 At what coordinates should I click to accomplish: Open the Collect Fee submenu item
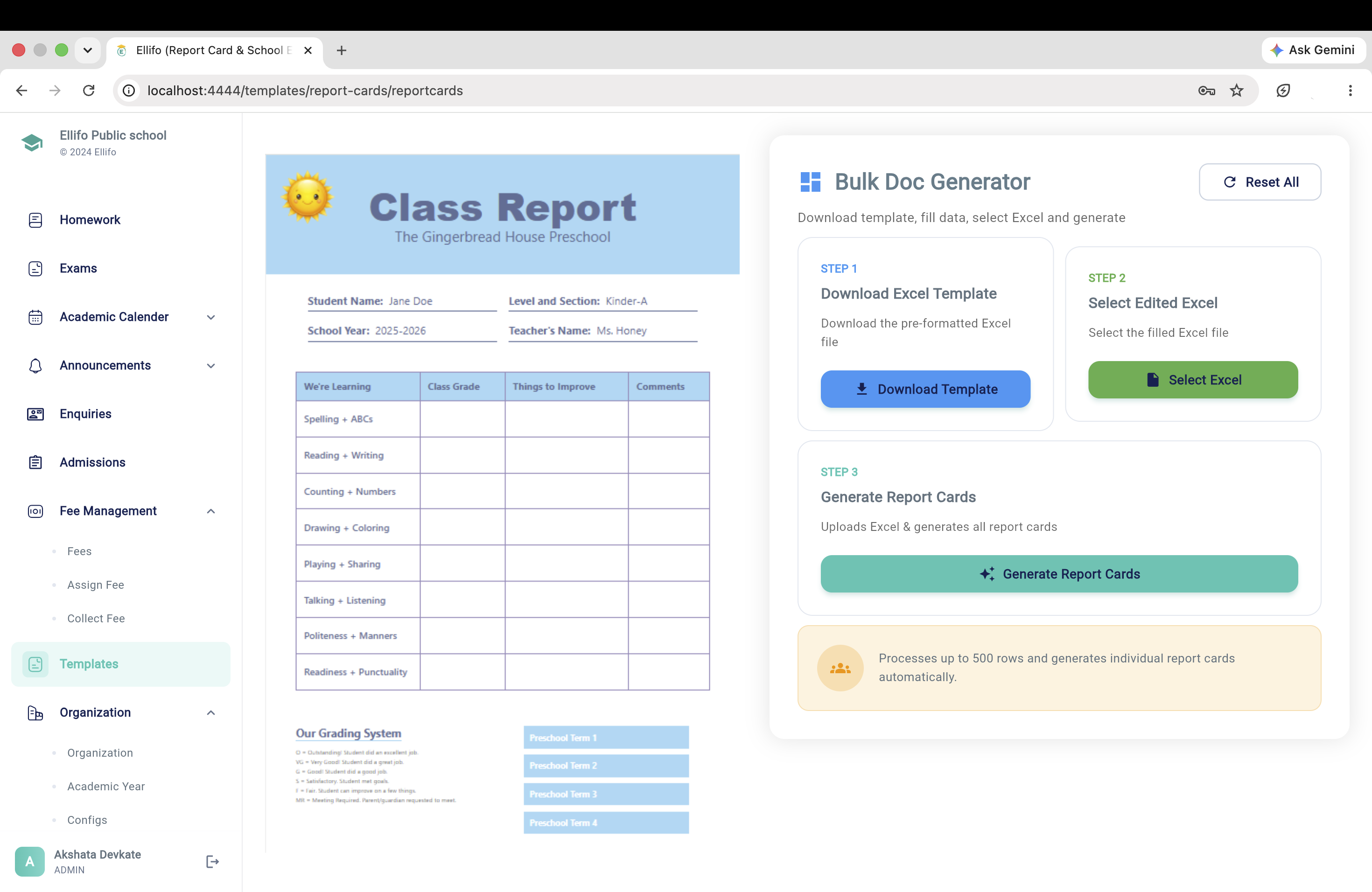click(x=96, y=618)
